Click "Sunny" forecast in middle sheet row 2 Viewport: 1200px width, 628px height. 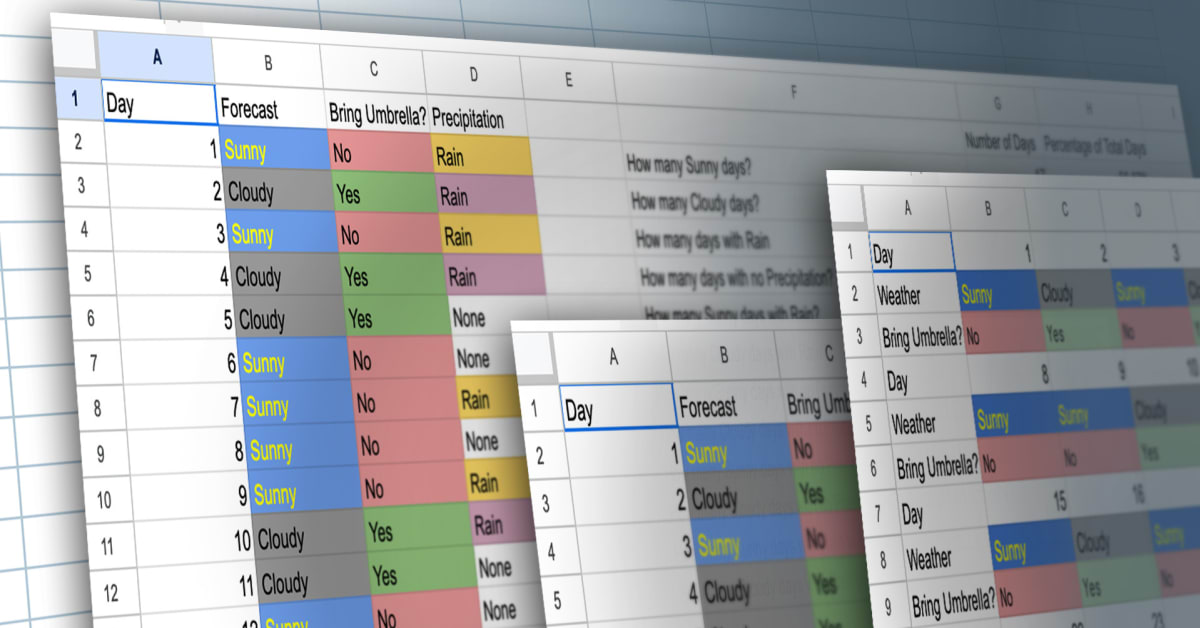point(734,451)
